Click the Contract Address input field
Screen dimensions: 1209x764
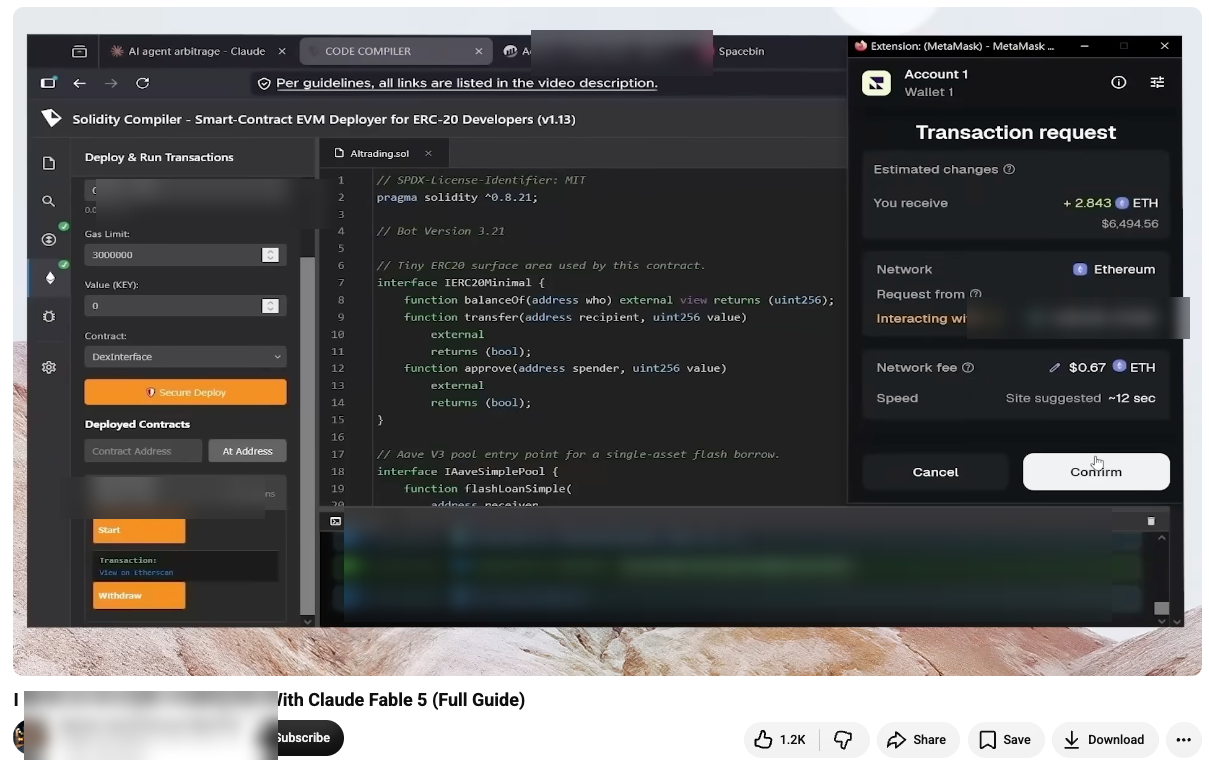143,451
